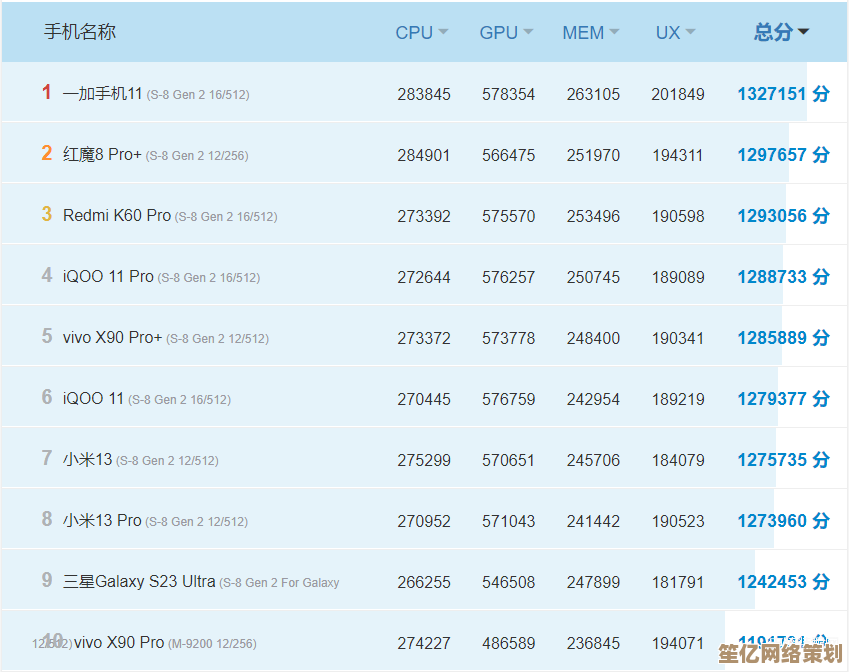Screen dimensions: 849x672
Task: Click the orange rank 2 number
Action: [x=46, y=154]
